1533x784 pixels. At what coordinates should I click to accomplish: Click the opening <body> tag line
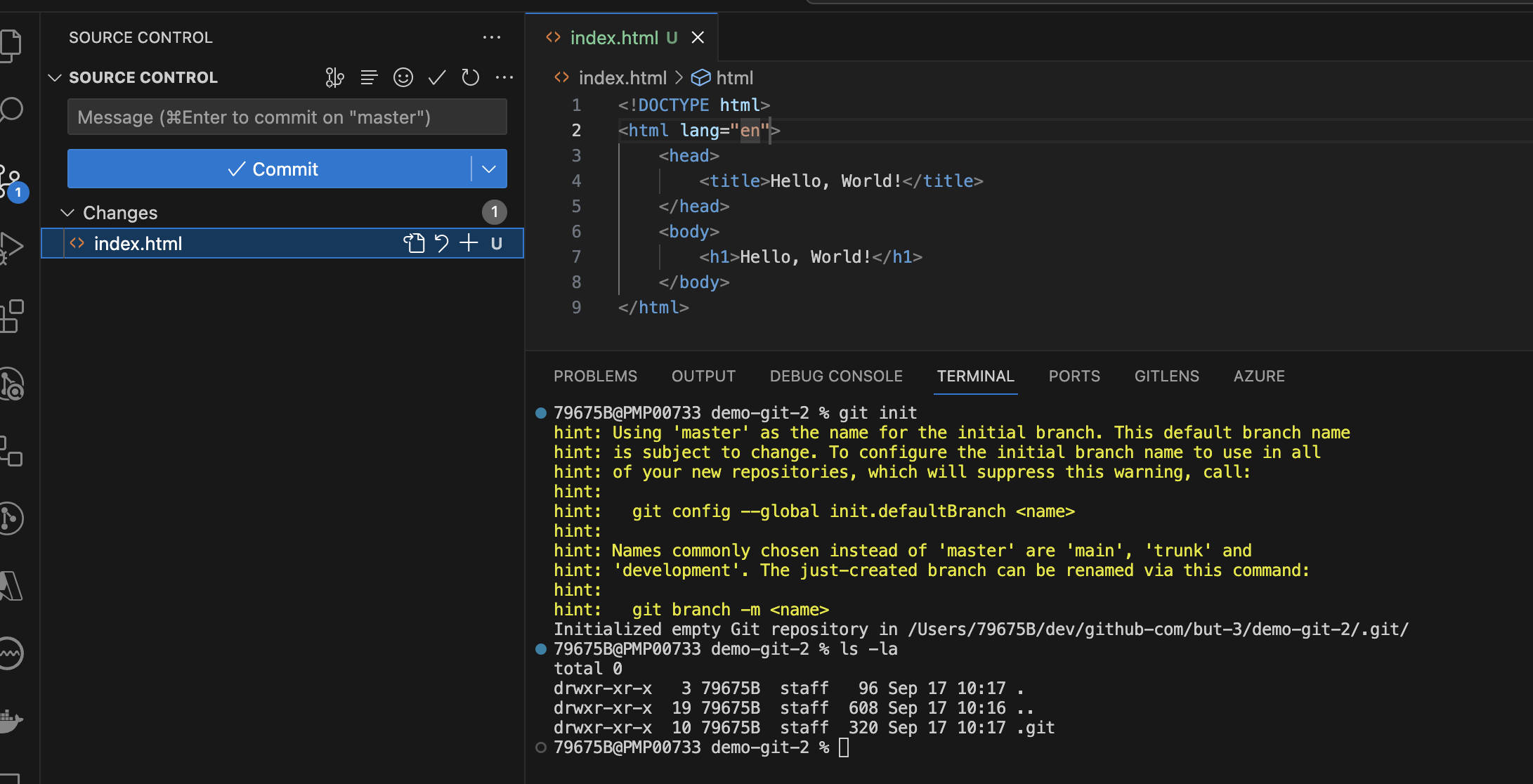[x=689, y=232]
